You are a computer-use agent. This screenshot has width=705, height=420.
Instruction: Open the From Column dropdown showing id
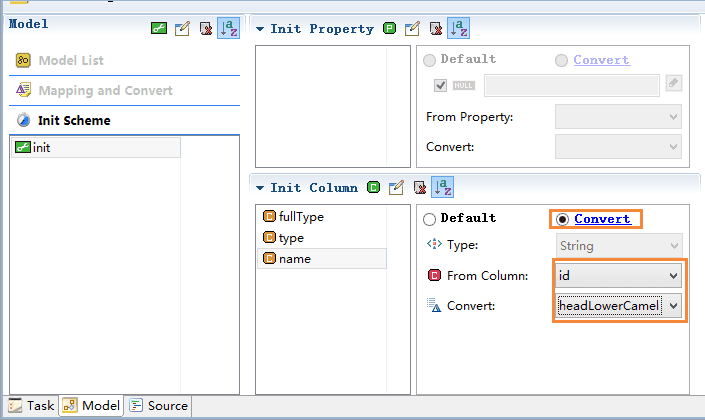click(x=619, y=275)
